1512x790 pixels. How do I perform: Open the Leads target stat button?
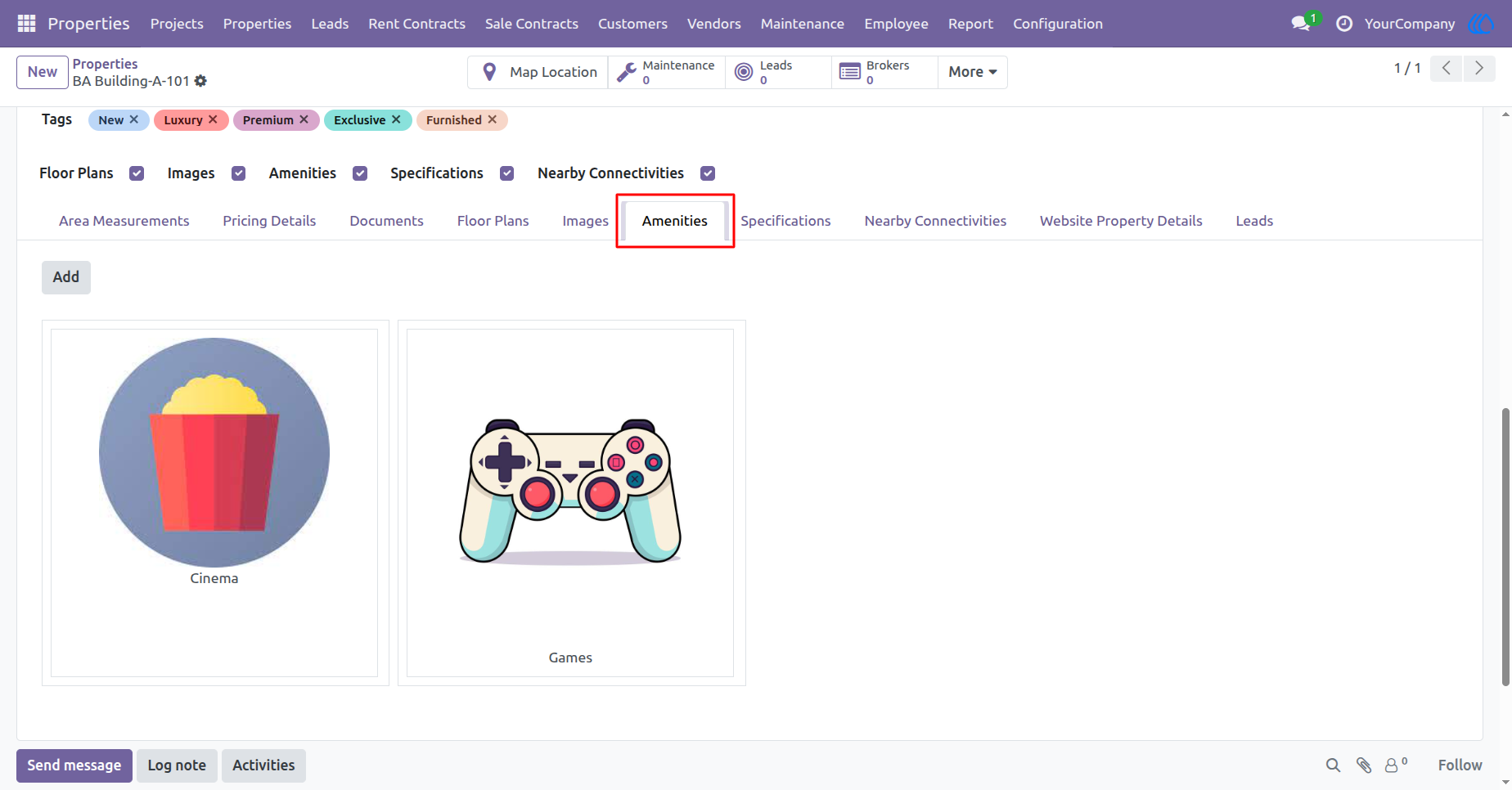778,72
